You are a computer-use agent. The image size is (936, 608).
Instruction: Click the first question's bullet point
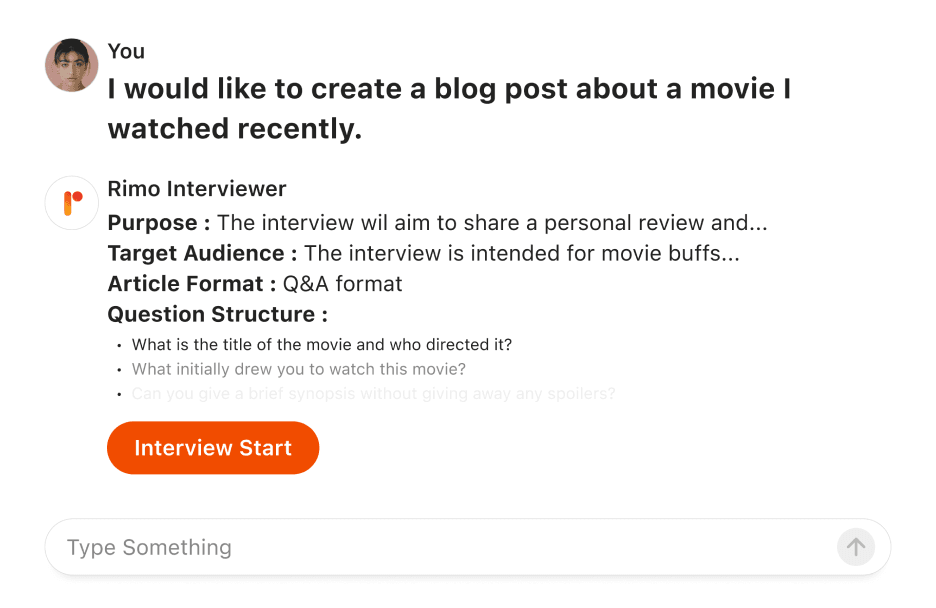[119, 345]
